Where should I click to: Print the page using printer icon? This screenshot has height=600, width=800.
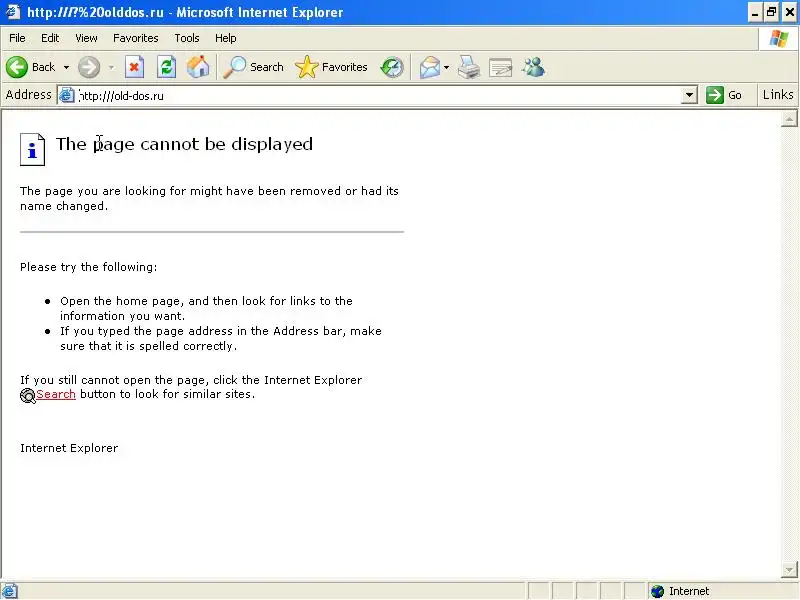(469, 67)
